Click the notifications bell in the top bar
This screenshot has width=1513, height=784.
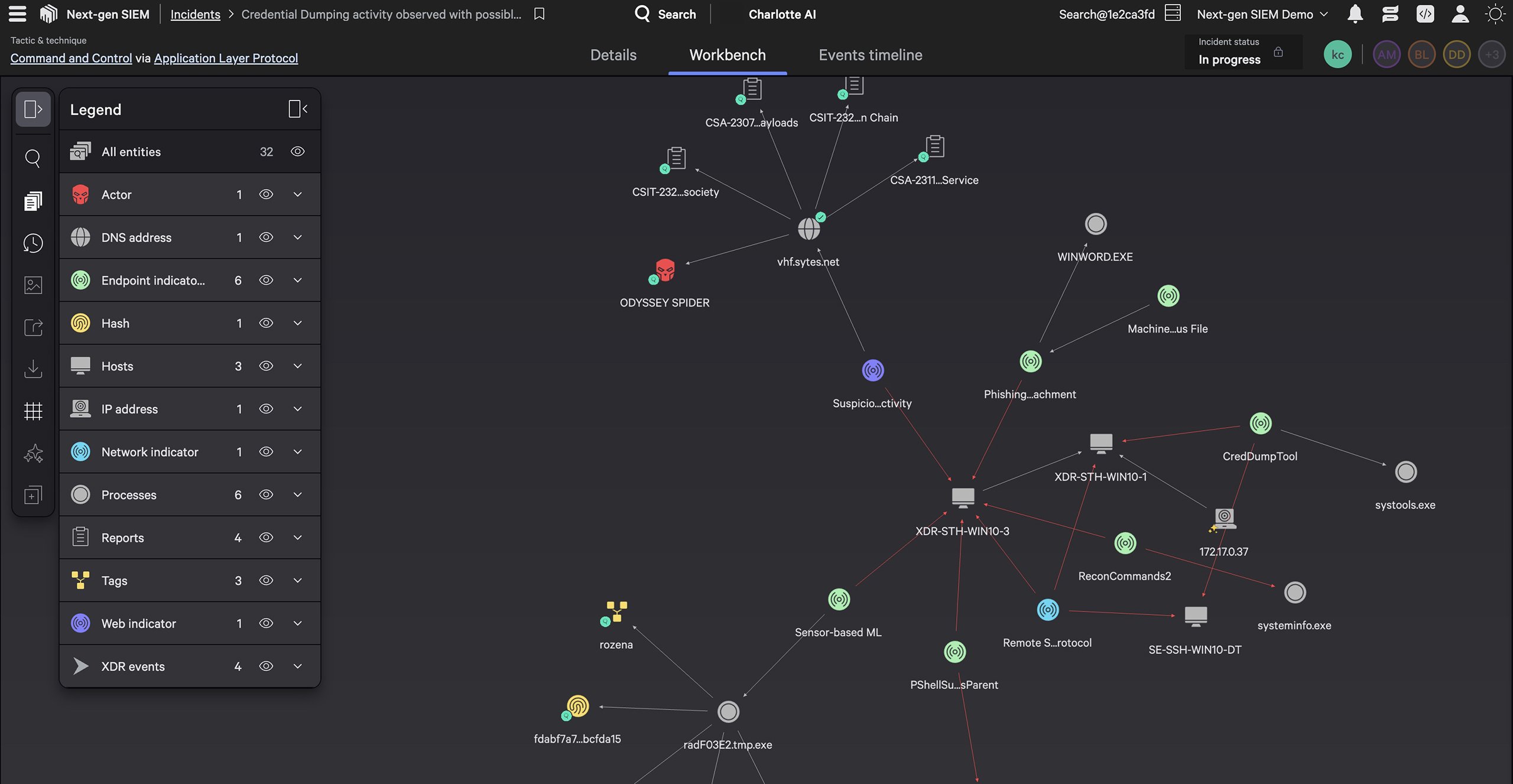pos(1355,14)
